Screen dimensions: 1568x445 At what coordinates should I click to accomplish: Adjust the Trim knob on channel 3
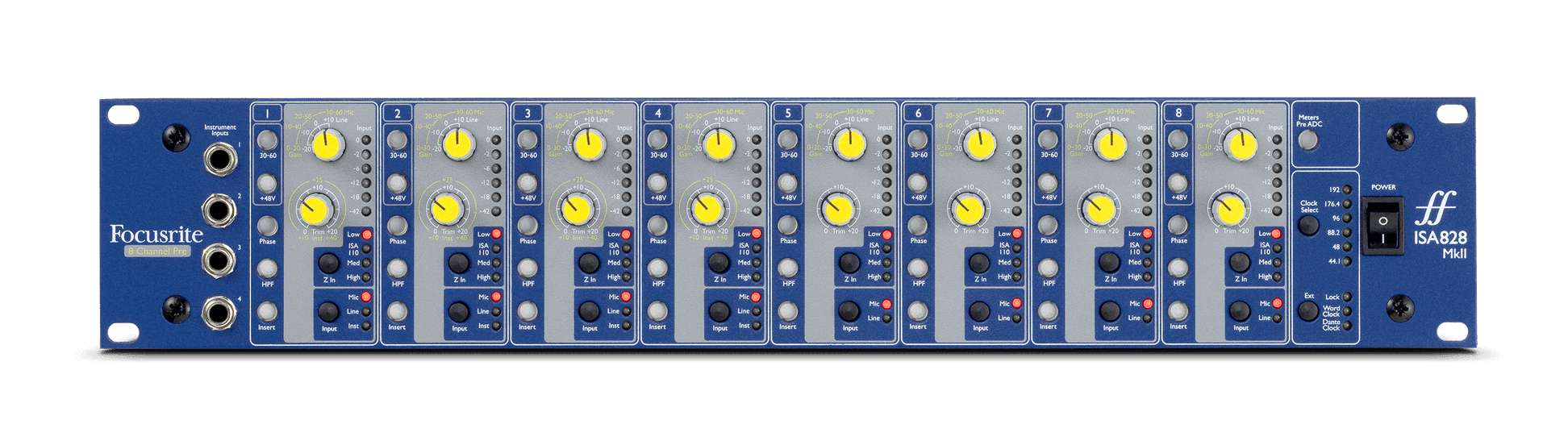576,210
